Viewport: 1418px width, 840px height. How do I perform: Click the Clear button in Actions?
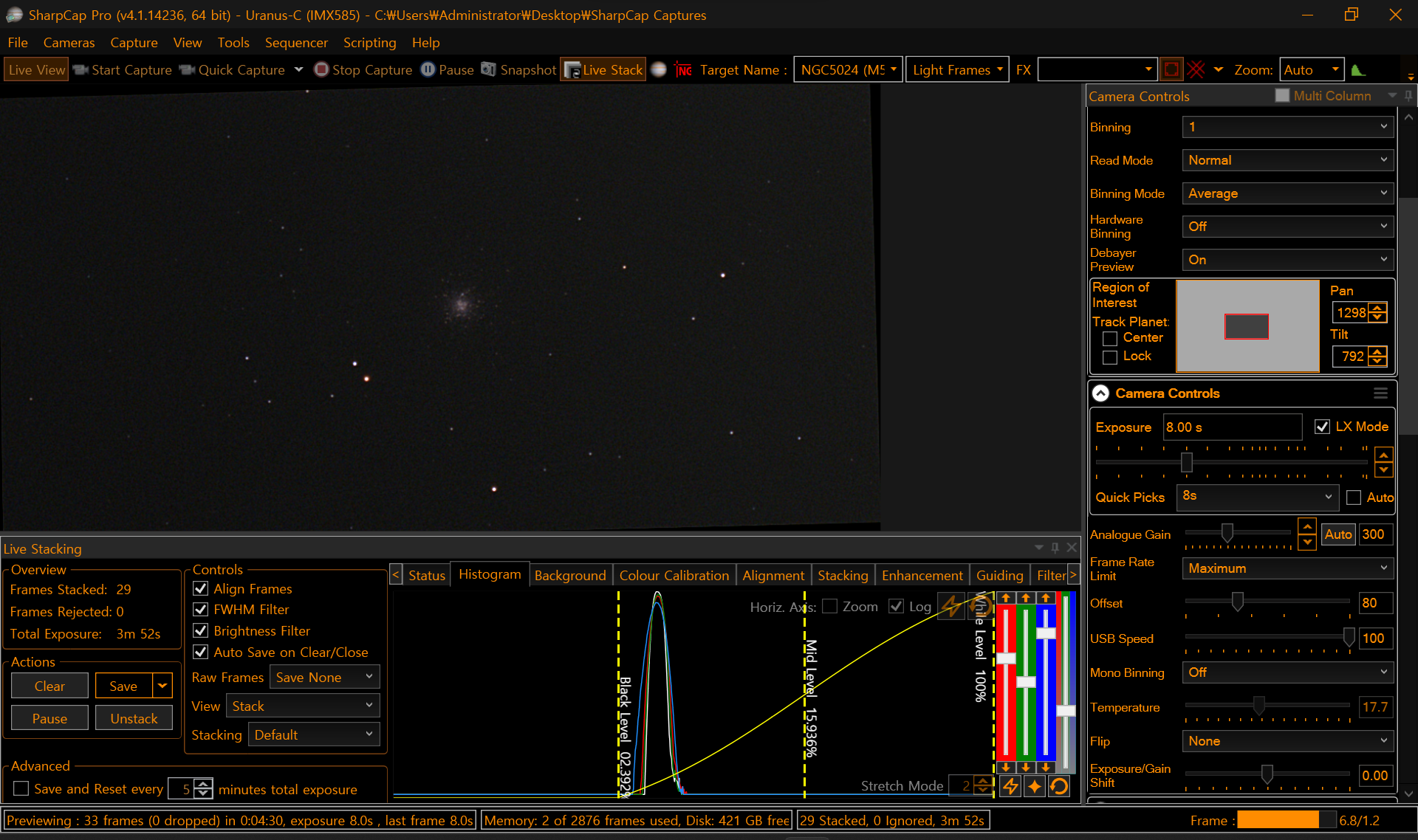pos(49,686)
